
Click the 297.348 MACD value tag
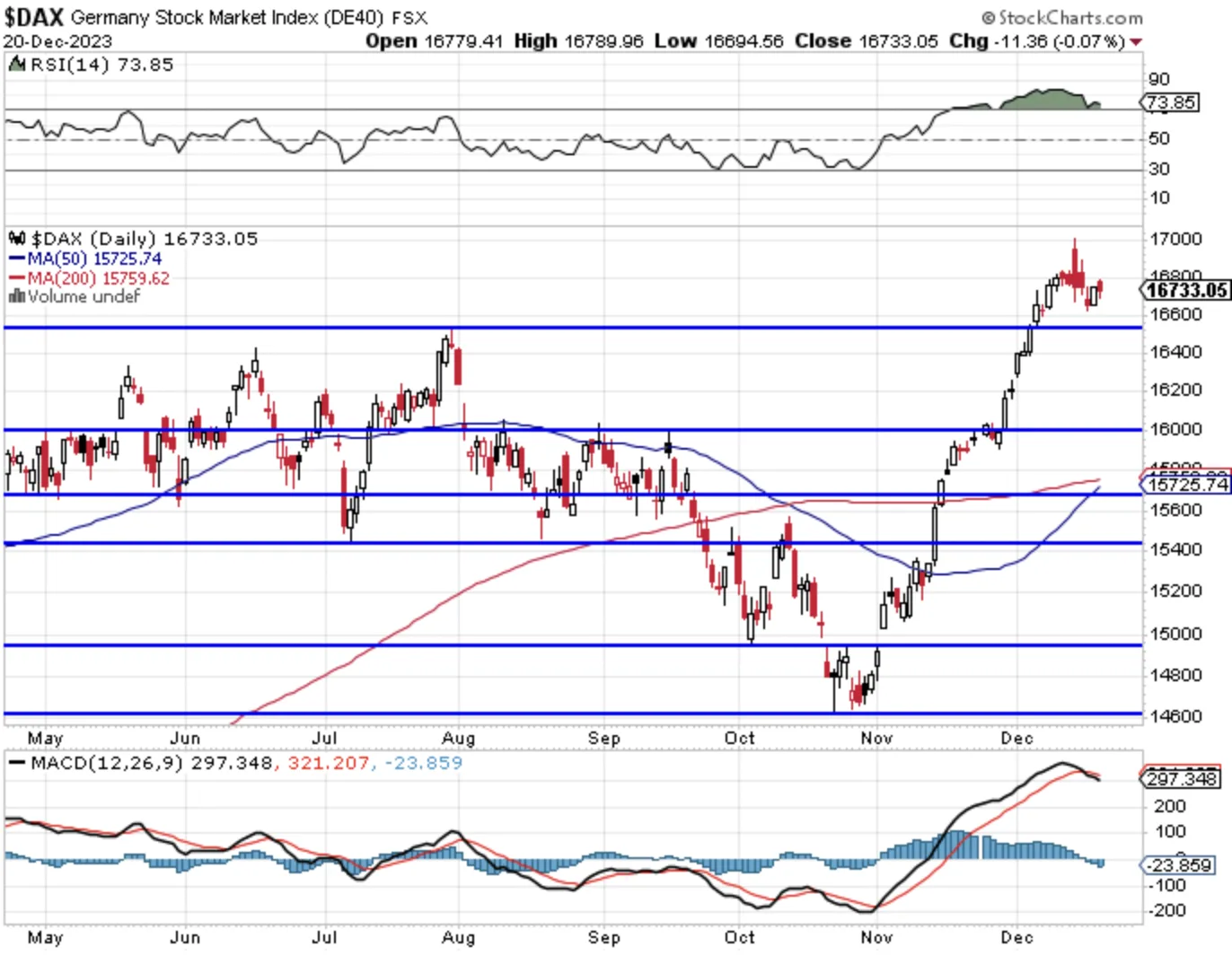pyautogui.click(x=1180, y=778)
